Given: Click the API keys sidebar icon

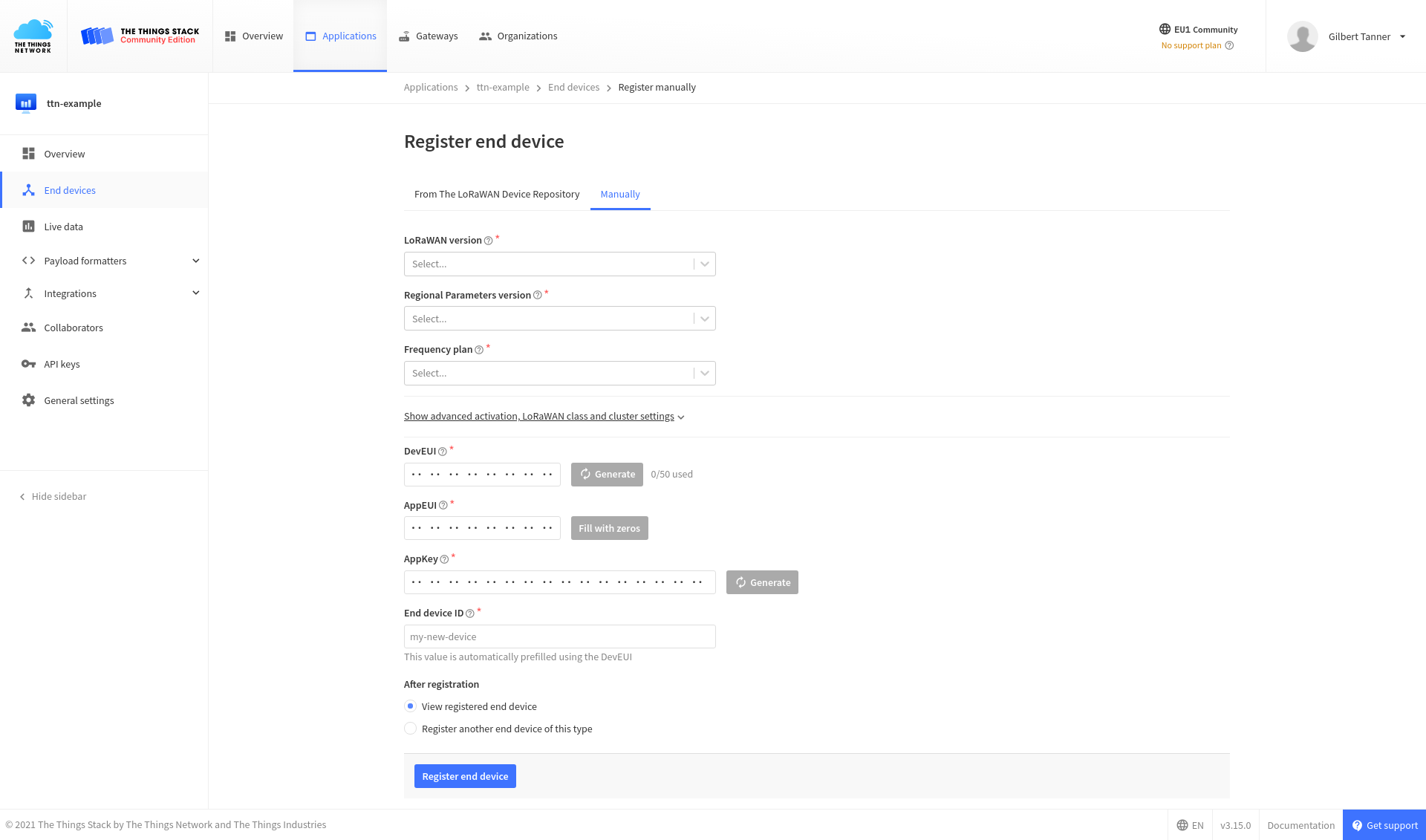Looking at the screenshot, I should coord(26,364).
